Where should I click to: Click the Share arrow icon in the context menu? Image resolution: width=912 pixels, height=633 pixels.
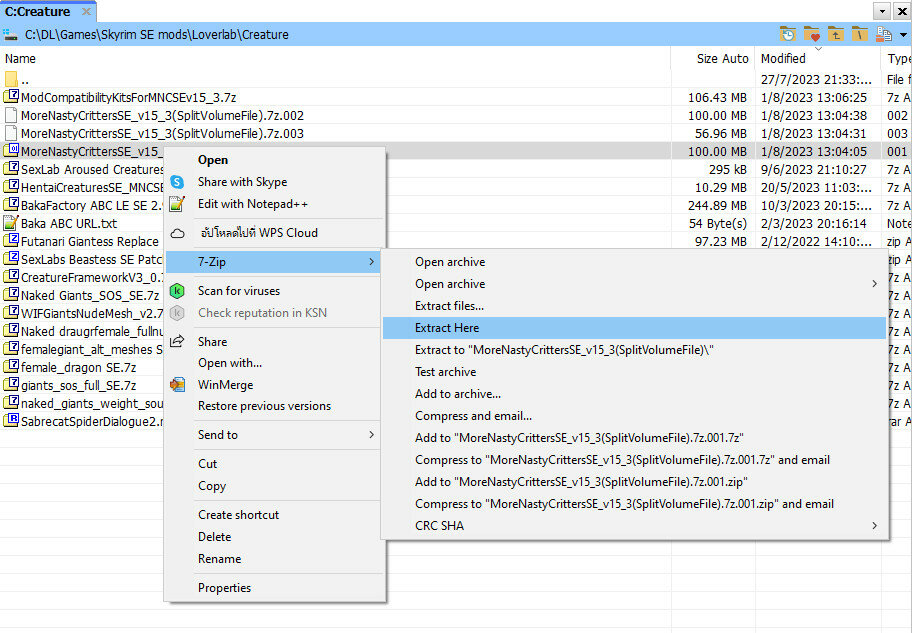(x=177, y=342)
